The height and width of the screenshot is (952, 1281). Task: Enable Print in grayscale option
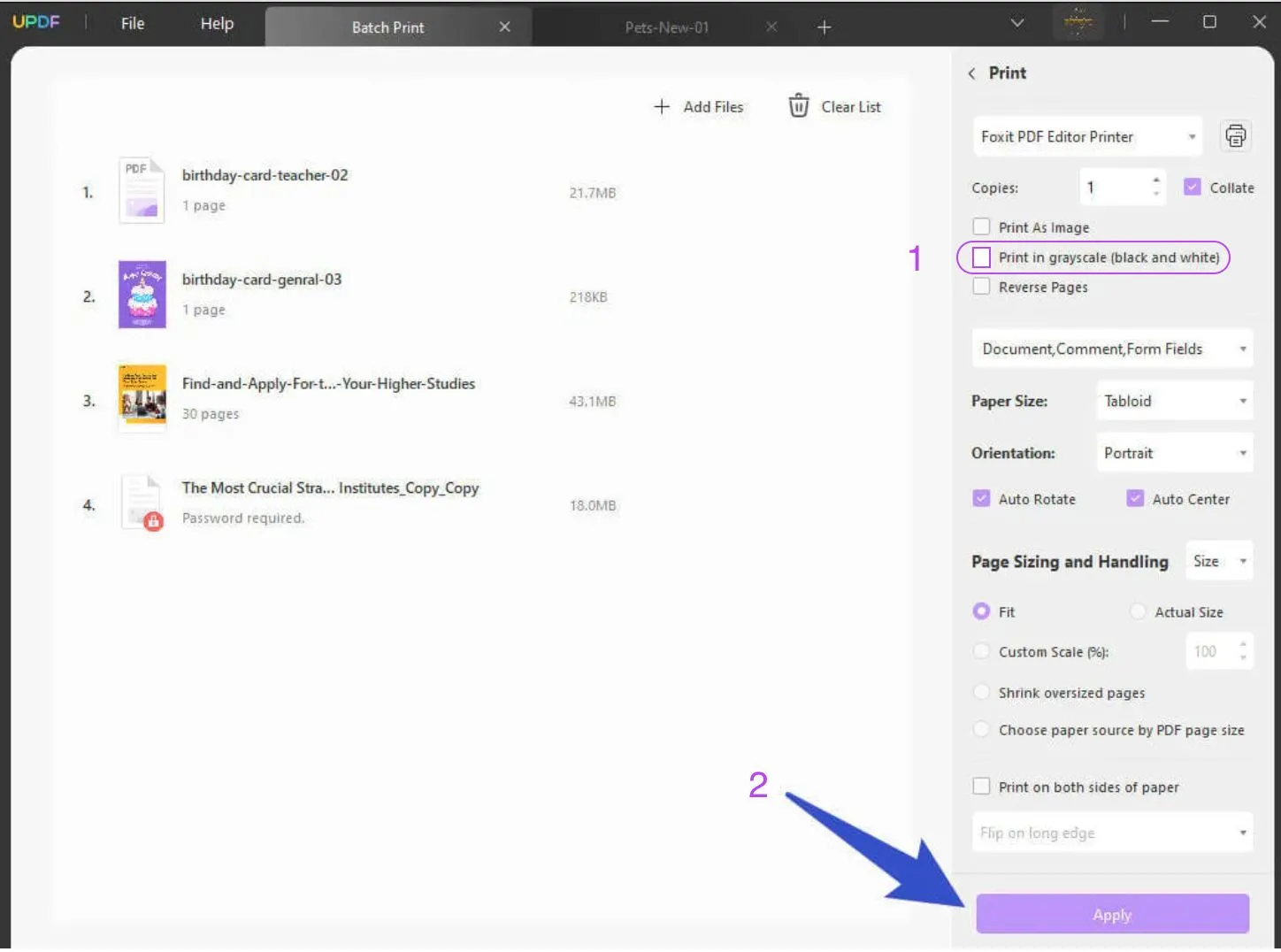[x=981, y=257]
